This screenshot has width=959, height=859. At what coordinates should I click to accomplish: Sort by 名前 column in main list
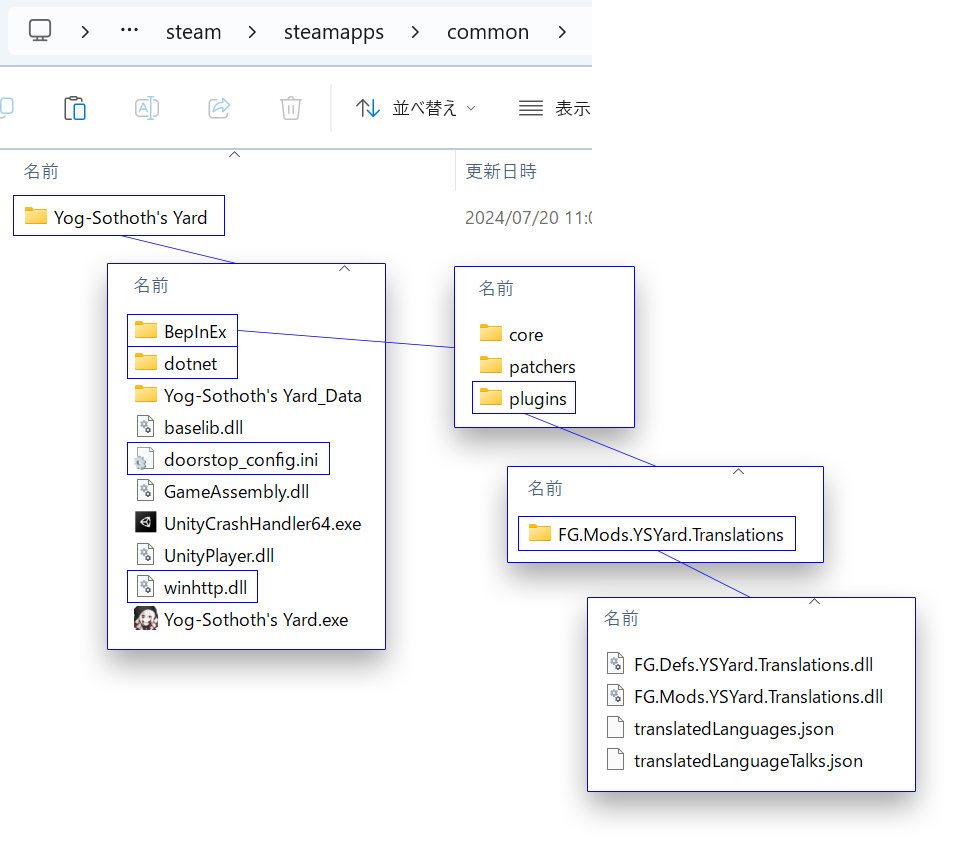pyautogui.click(x=41, y=171)
